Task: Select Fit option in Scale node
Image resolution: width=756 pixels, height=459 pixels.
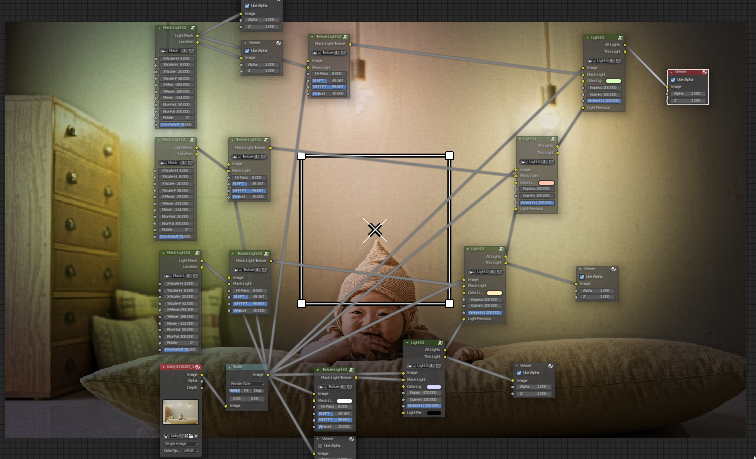Action: 246,391
